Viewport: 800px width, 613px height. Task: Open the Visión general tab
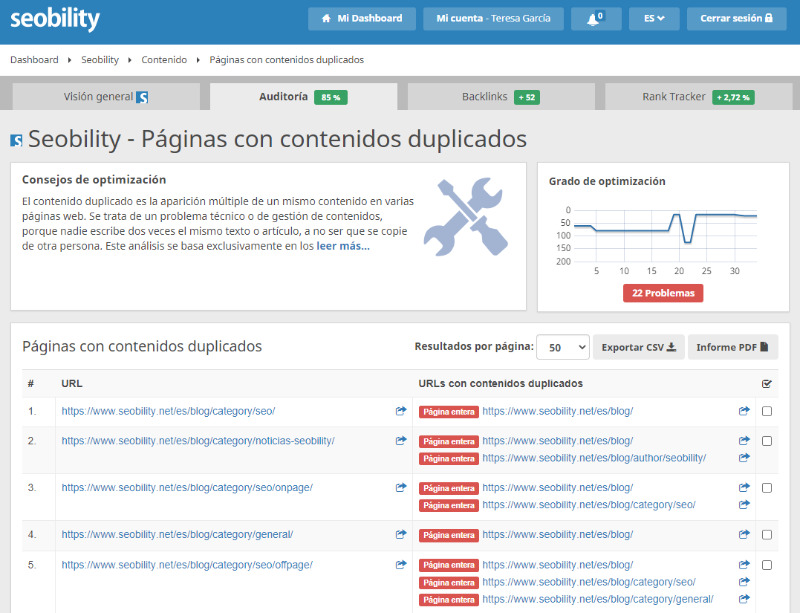(106, 97)
